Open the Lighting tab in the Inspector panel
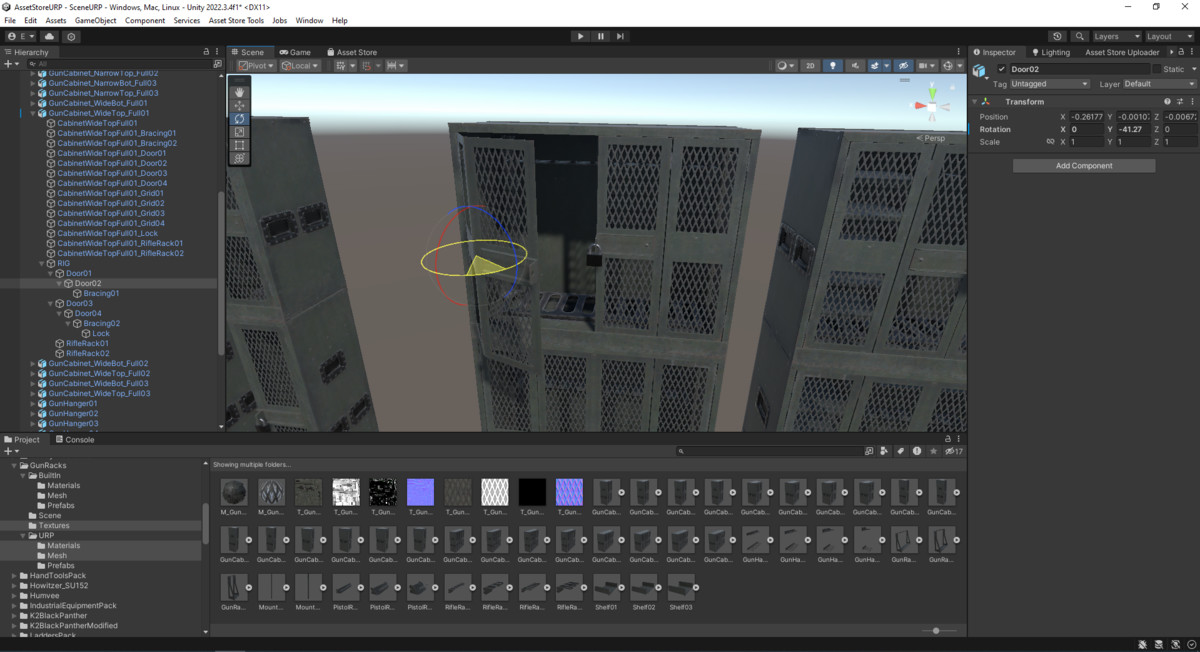 pyautogui.click(x=1052, y=52)
